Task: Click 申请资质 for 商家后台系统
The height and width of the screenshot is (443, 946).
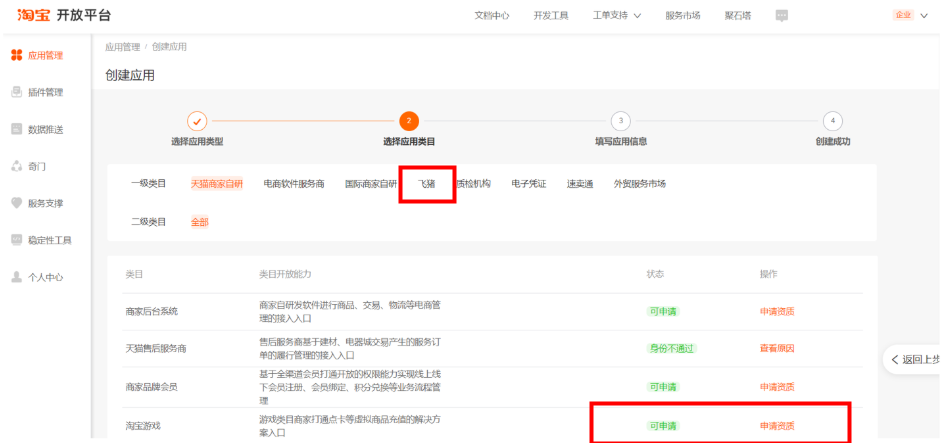Action: point(777,311)
